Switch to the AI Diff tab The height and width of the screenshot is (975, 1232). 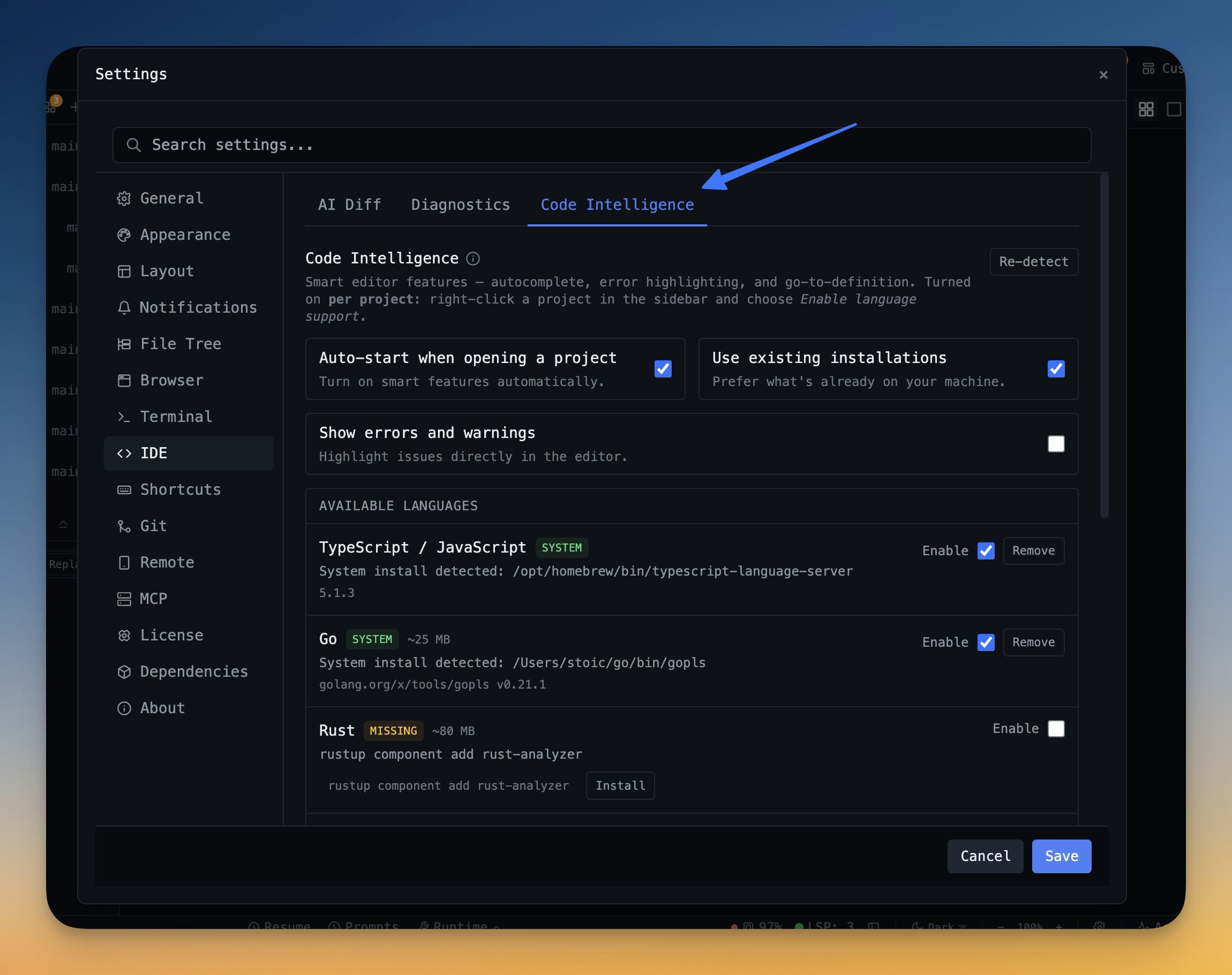[349, 205]
